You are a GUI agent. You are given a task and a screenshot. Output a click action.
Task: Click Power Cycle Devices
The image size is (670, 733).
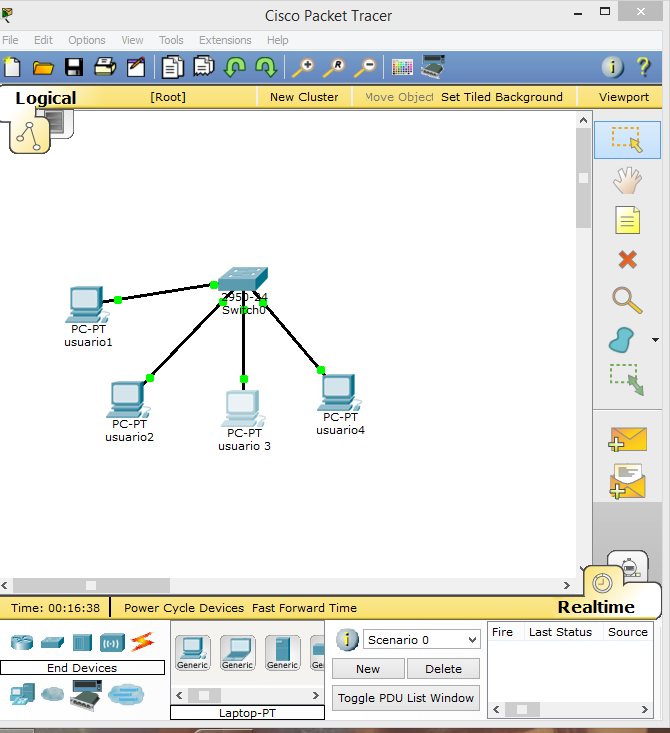coord(184,608)
